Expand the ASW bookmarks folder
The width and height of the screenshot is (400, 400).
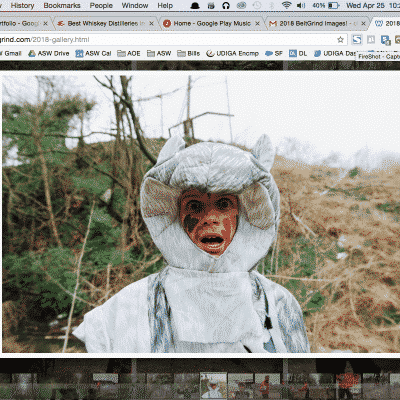pyautogui.click(x=159, y=53)
